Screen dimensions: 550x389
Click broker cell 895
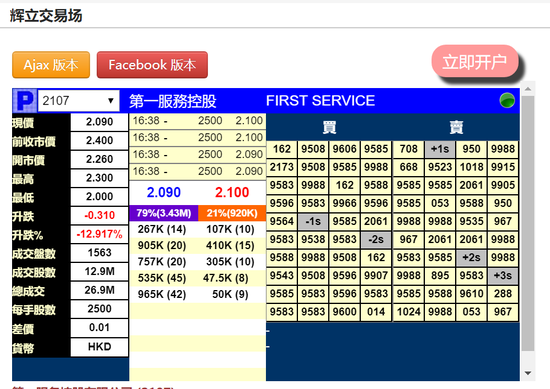click(x=440, y=276)
